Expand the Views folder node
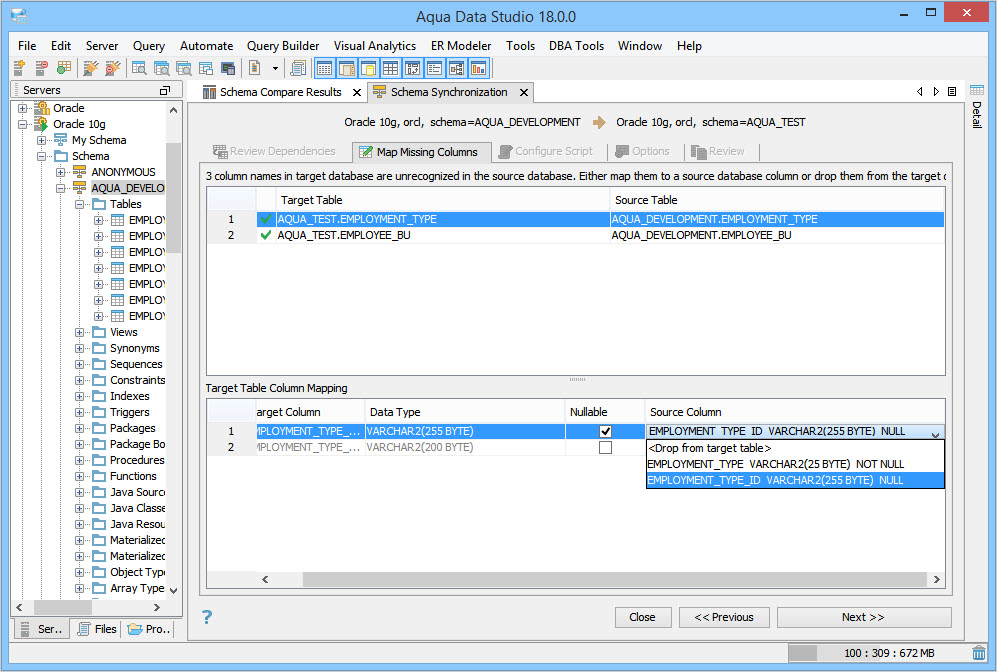The image size is (997, 672). (x=79, y=333)
